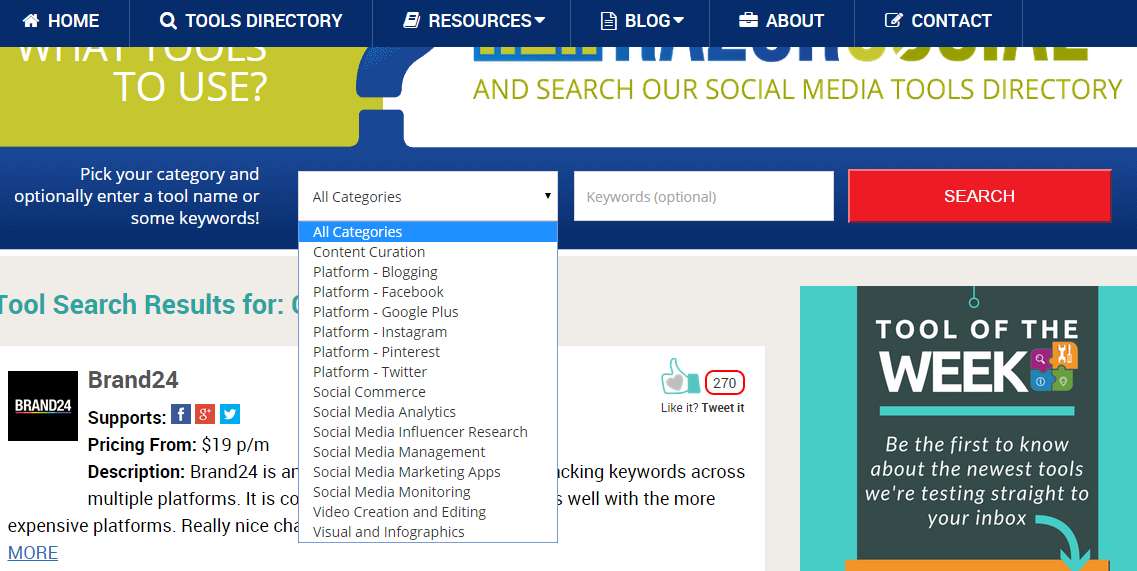Click Brand24's Facebook support icon

click(x=181, y=414)
